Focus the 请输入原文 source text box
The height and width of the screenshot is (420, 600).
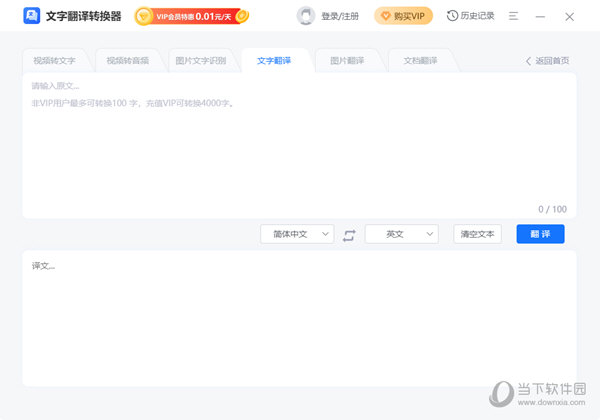pyautogui.click(x=299, y=145)
